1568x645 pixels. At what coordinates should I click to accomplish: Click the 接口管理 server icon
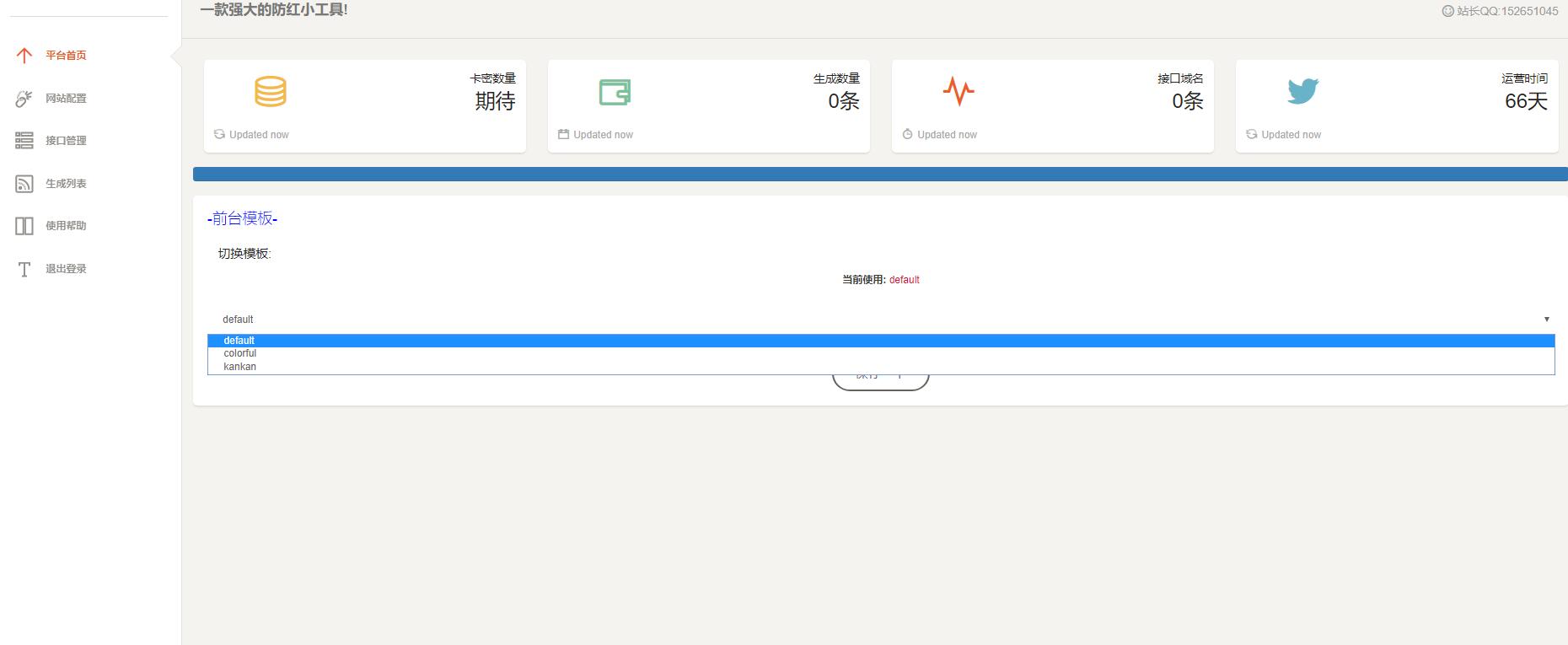click(x=24, y=141)
